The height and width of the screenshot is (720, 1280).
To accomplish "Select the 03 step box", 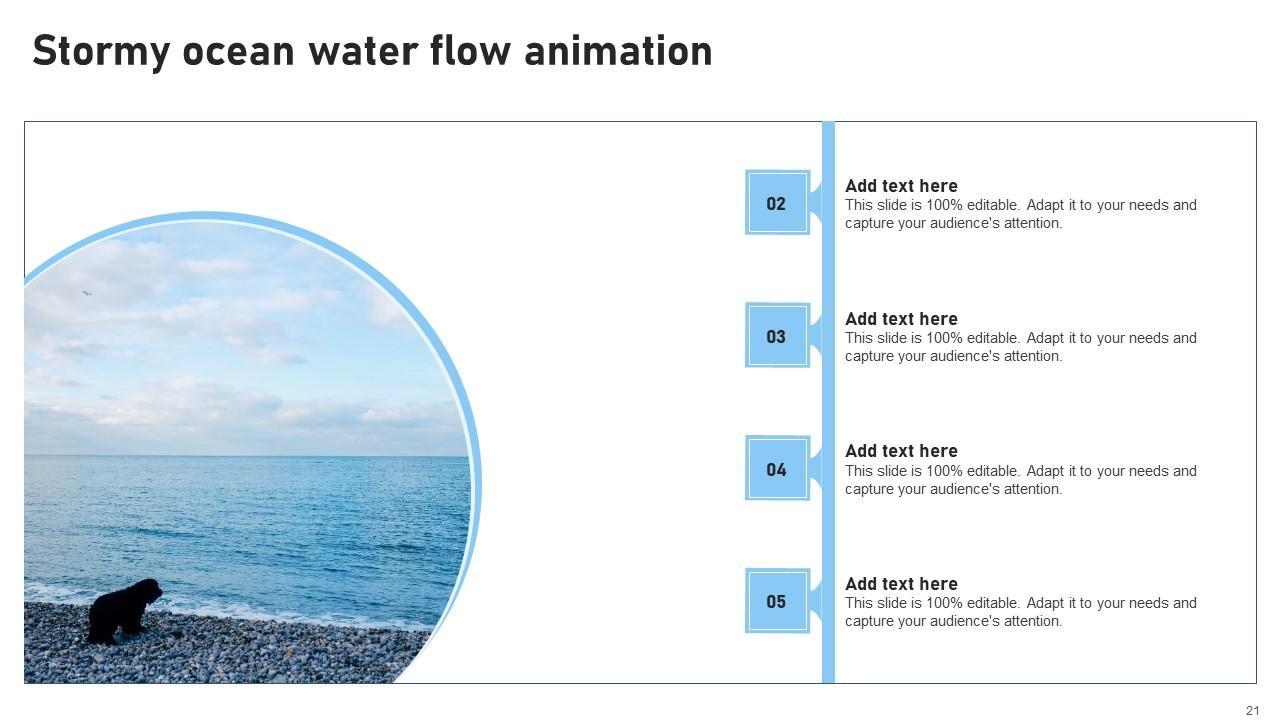I will coord(777,336).
